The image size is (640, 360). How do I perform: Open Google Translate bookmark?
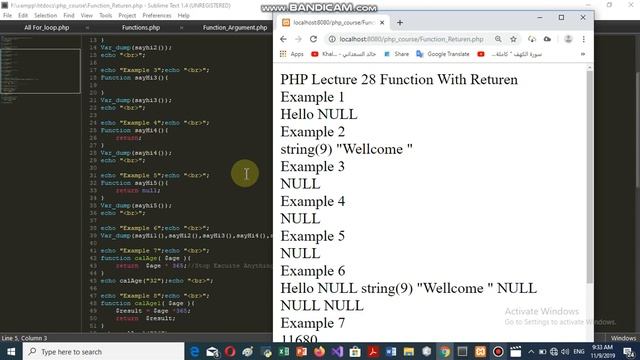coord(443,54)
